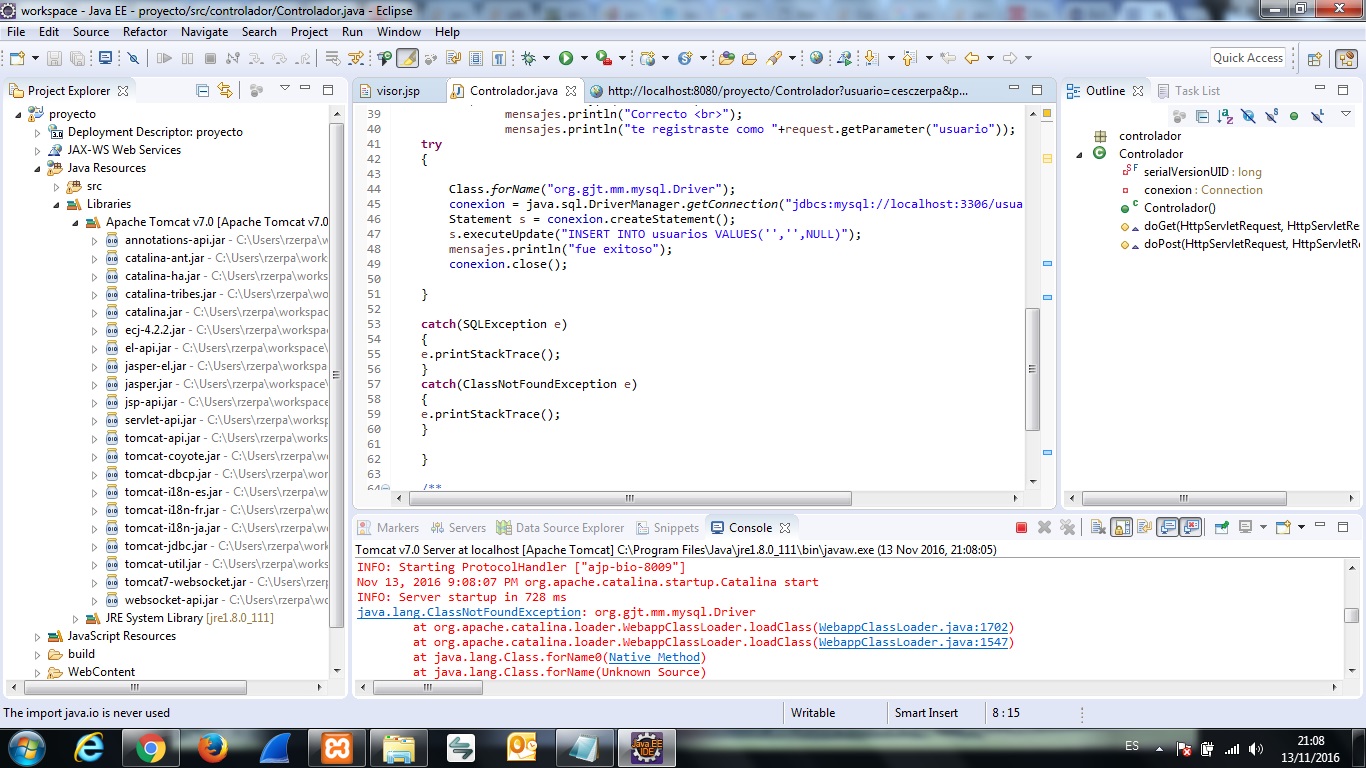Image resolution: width=1366 pixels, height=768 pixels.
Task: Click the New file toolbar icon
Action: point(17,58)
